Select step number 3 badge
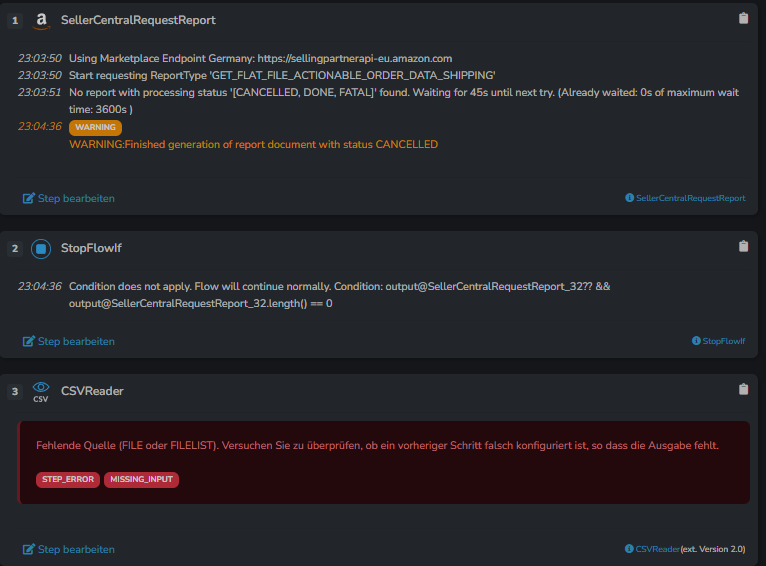766x566 pixels. coord(15,392)
